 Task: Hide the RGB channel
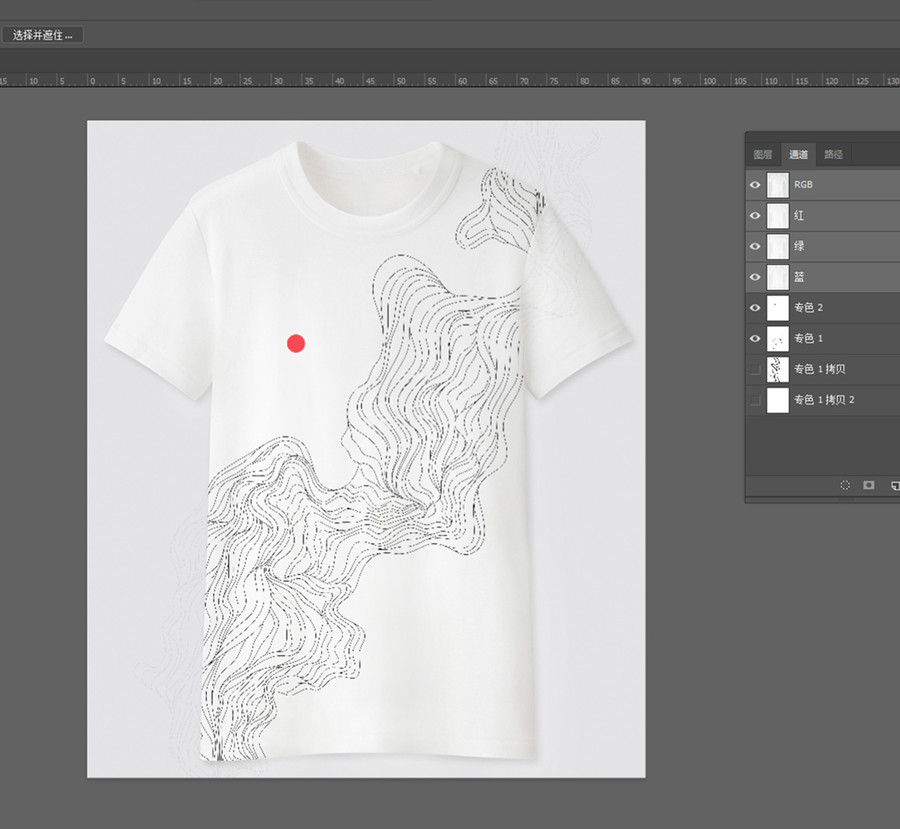click(755, 184)
